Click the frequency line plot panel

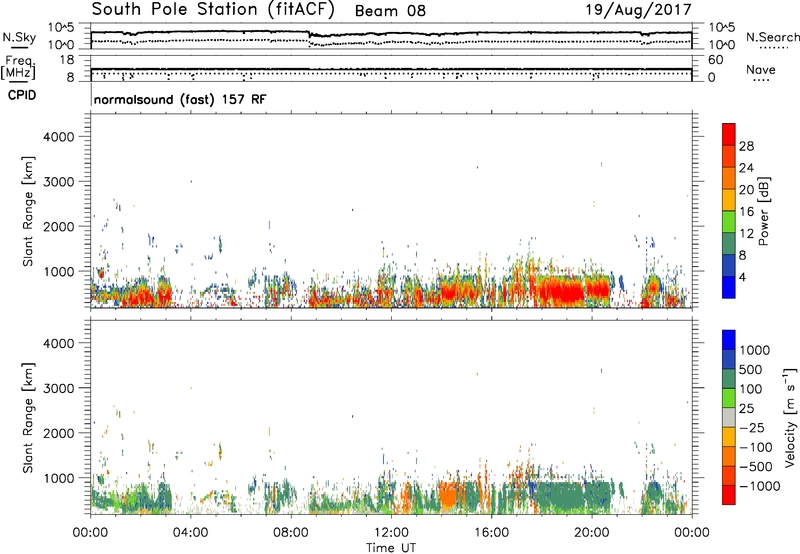point(391,68)
